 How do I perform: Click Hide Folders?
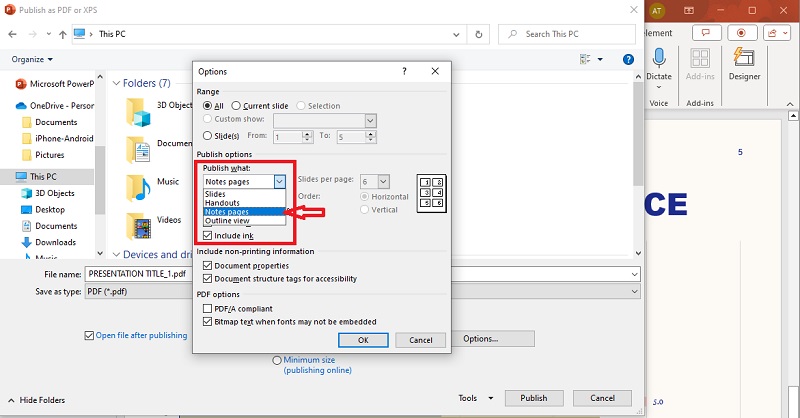pos(37,400)
